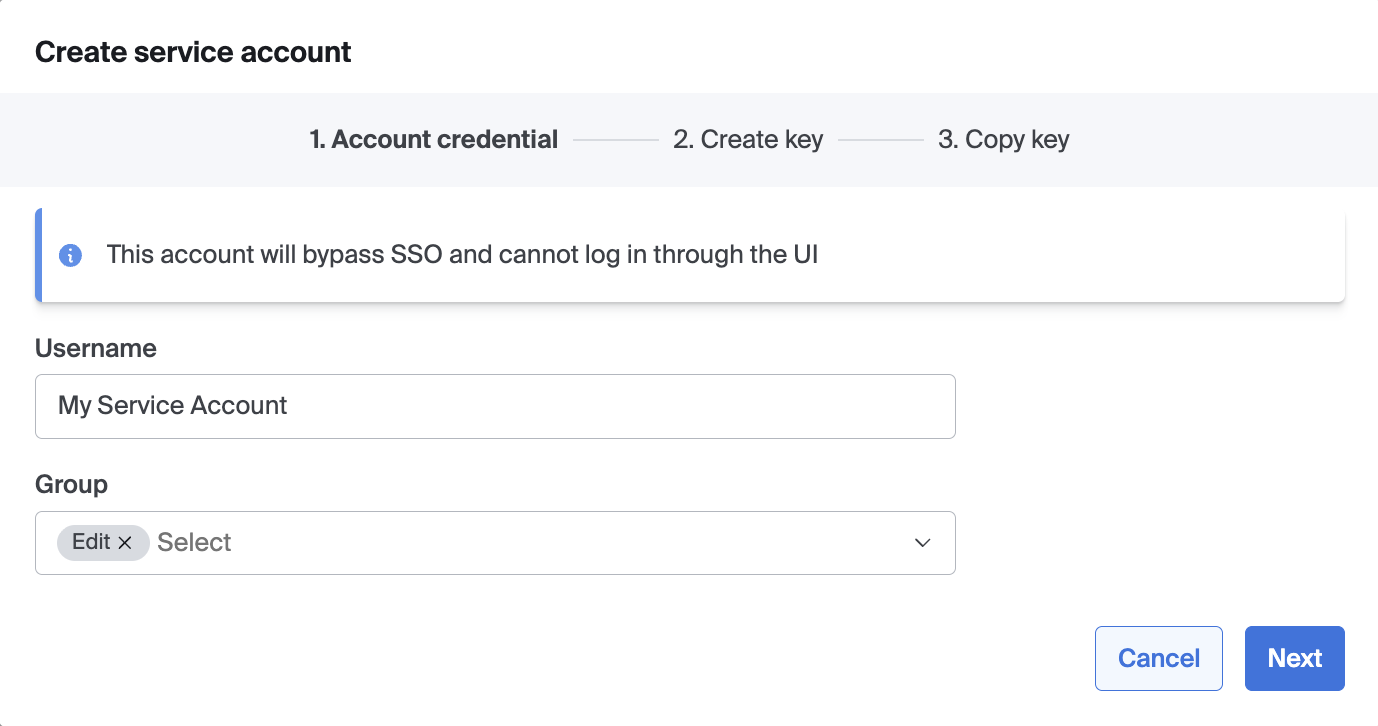Click the connector line before Copy key
This screenshot has width=1378, height=726.
(x=880, y=140)
